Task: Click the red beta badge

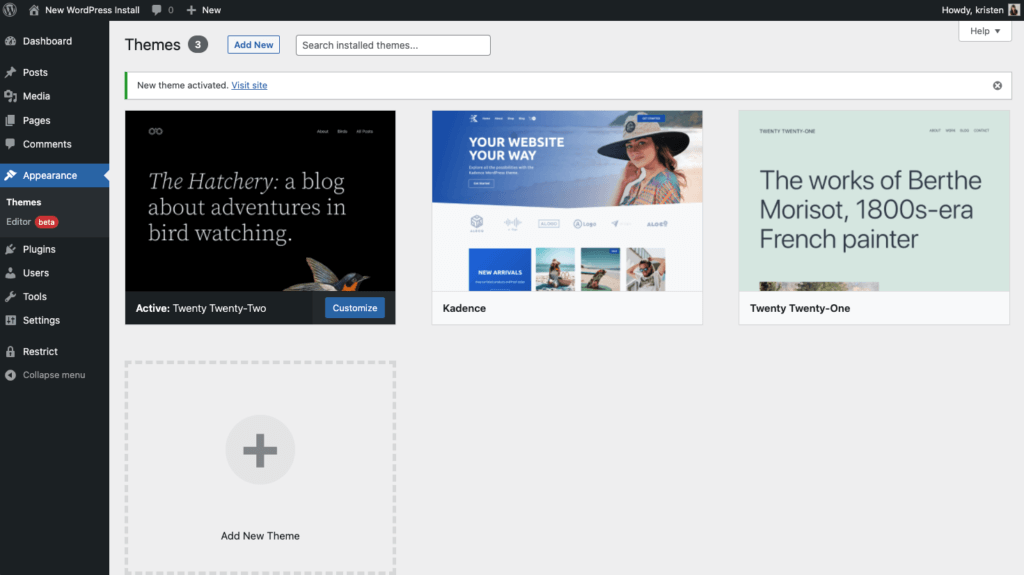Action: click(x=46, y=222)
